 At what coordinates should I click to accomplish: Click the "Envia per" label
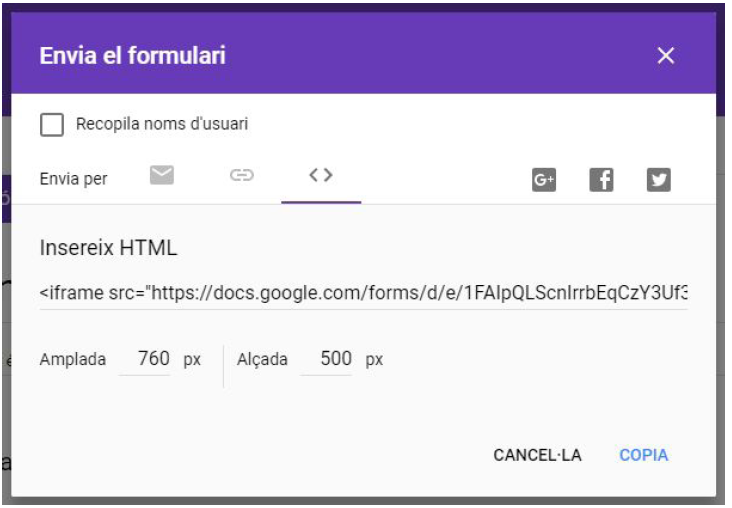[73, 179]
